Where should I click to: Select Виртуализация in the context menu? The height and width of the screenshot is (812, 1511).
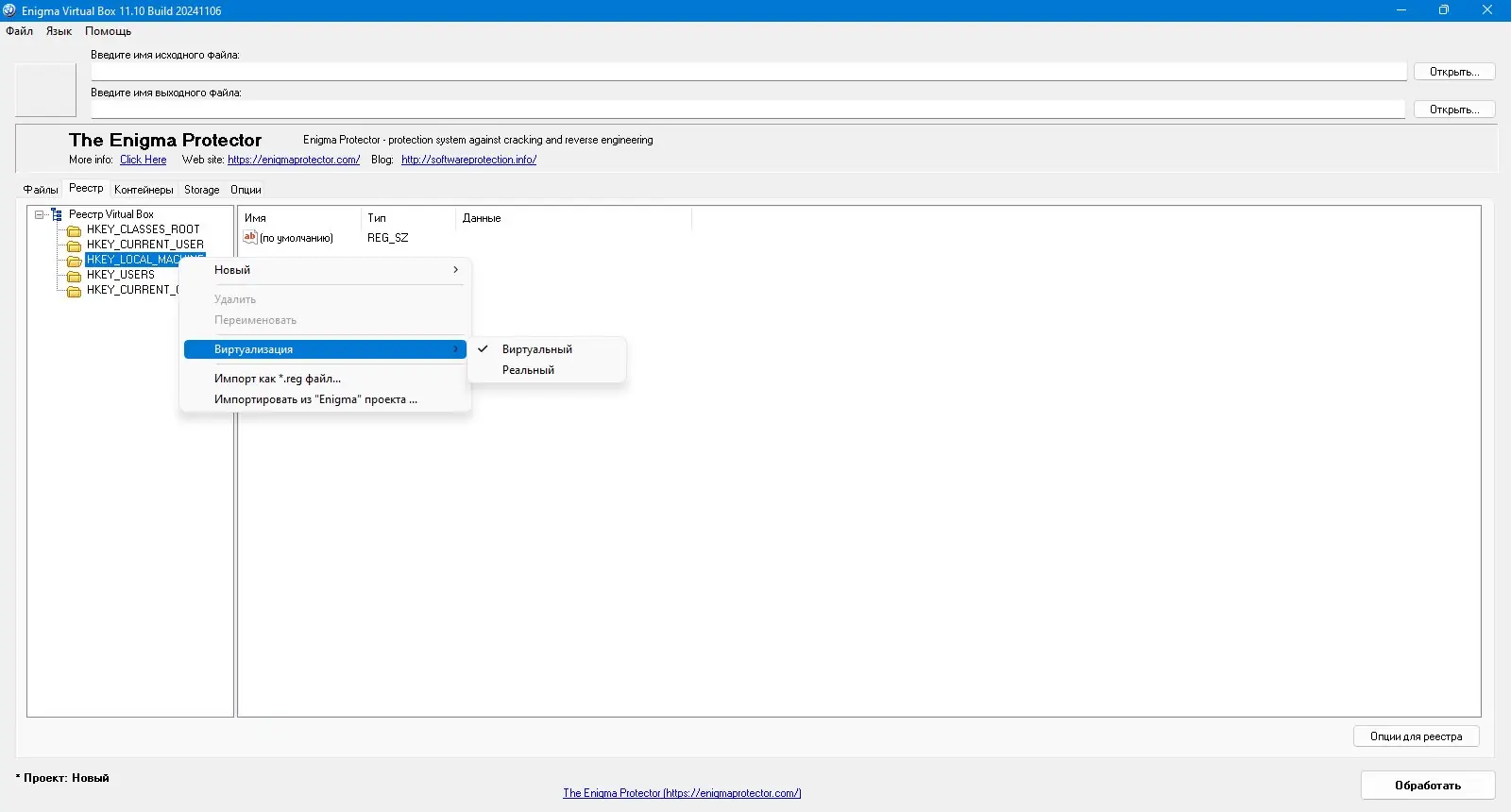tap(325, 349)
